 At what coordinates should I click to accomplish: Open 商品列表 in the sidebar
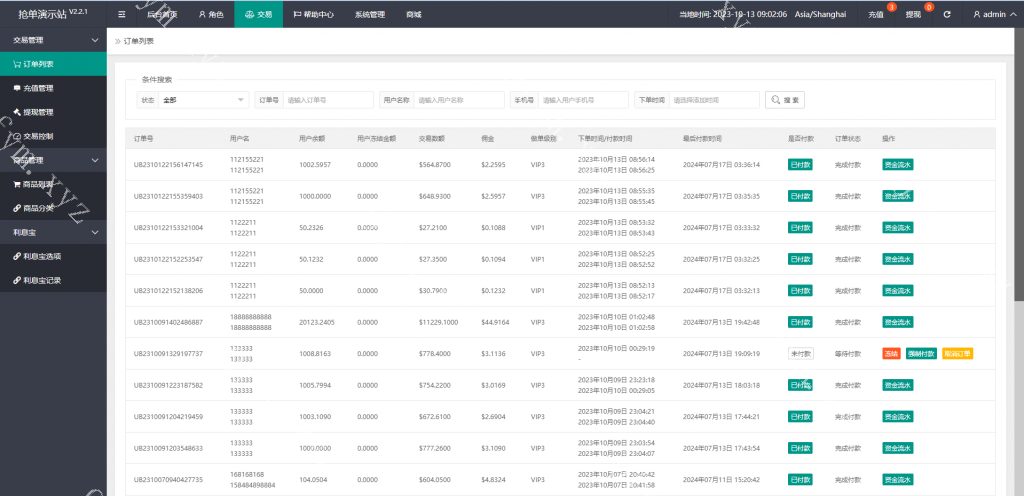pyautogui.click(x=53, y=184)
